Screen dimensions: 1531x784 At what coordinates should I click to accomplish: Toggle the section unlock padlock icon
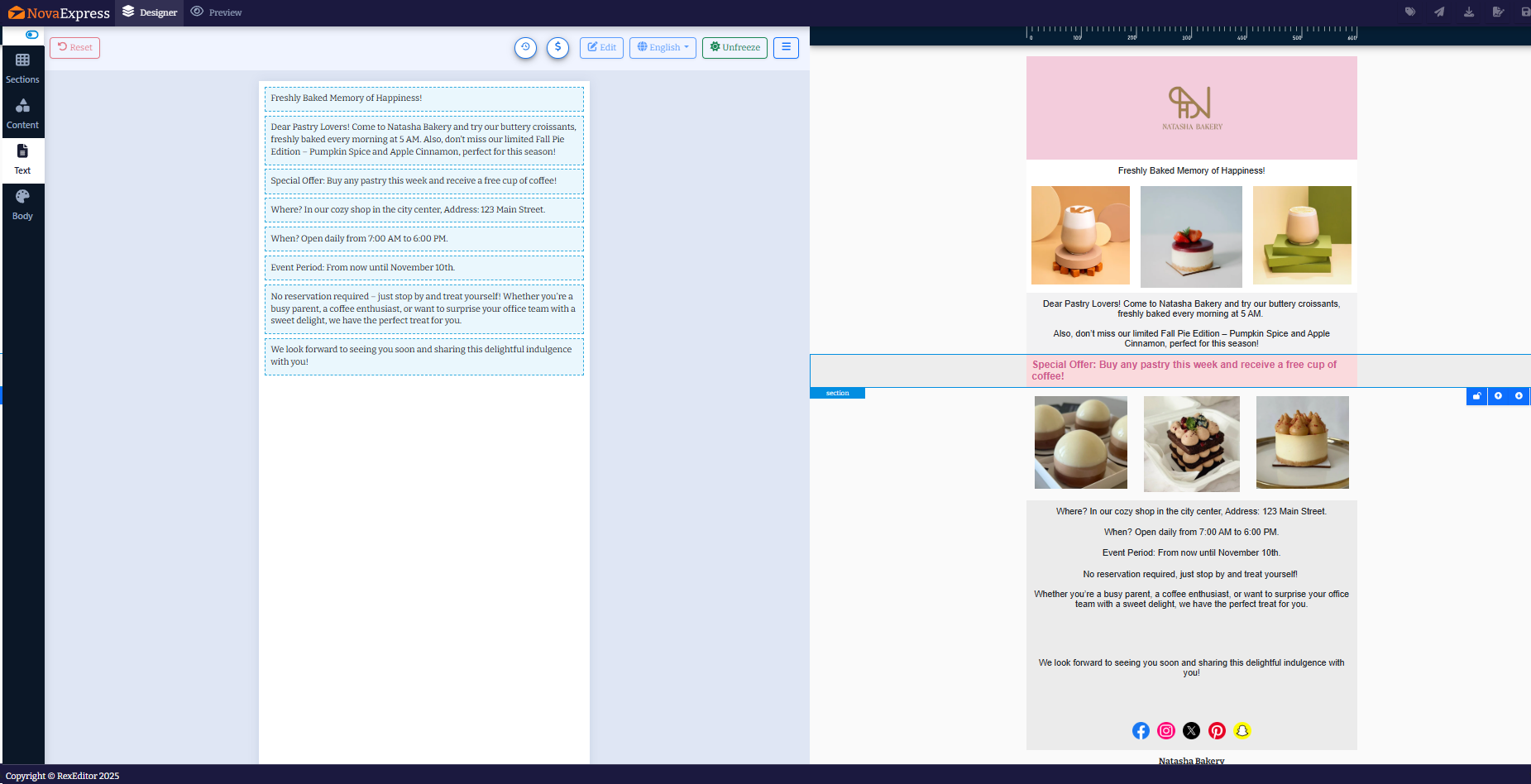point(1476,396)
